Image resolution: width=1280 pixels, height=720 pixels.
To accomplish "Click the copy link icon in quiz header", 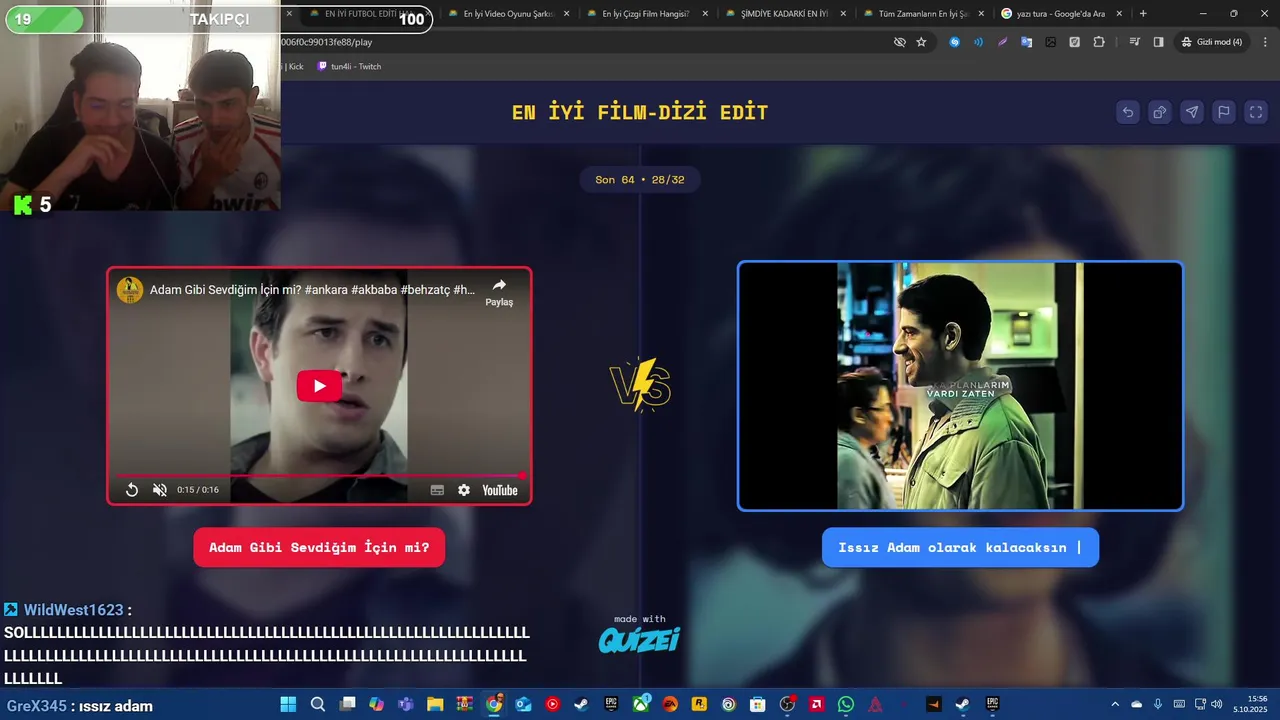I will (x=1160, y=112).
